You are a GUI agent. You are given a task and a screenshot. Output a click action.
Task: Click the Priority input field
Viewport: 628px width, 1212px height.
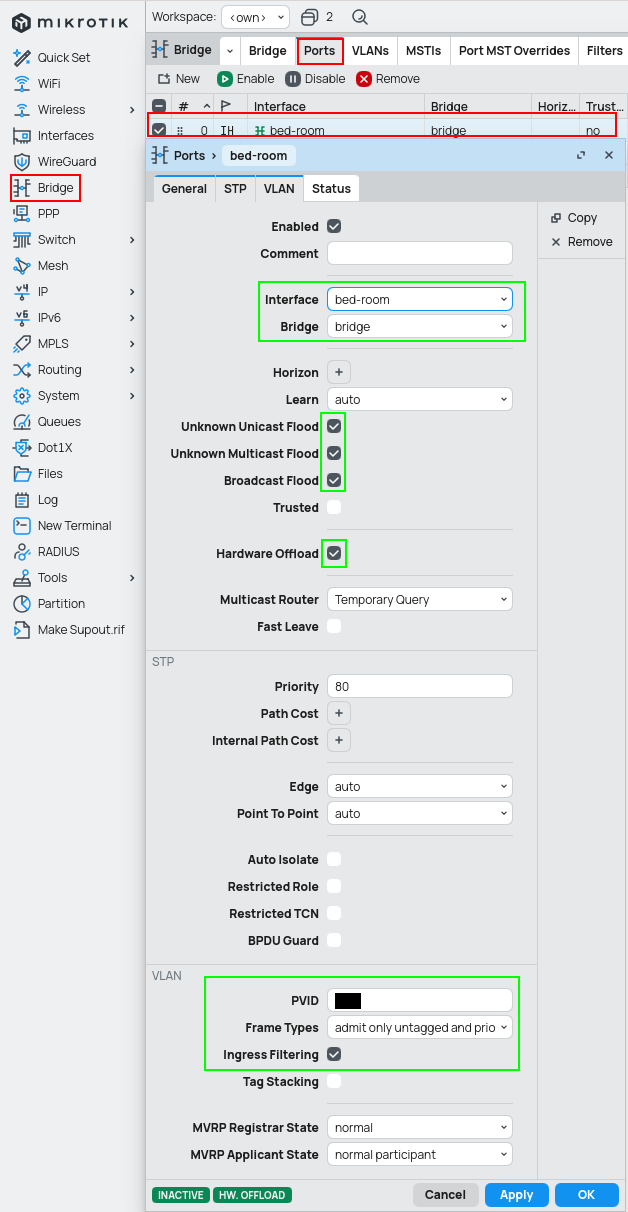[420, 687]
